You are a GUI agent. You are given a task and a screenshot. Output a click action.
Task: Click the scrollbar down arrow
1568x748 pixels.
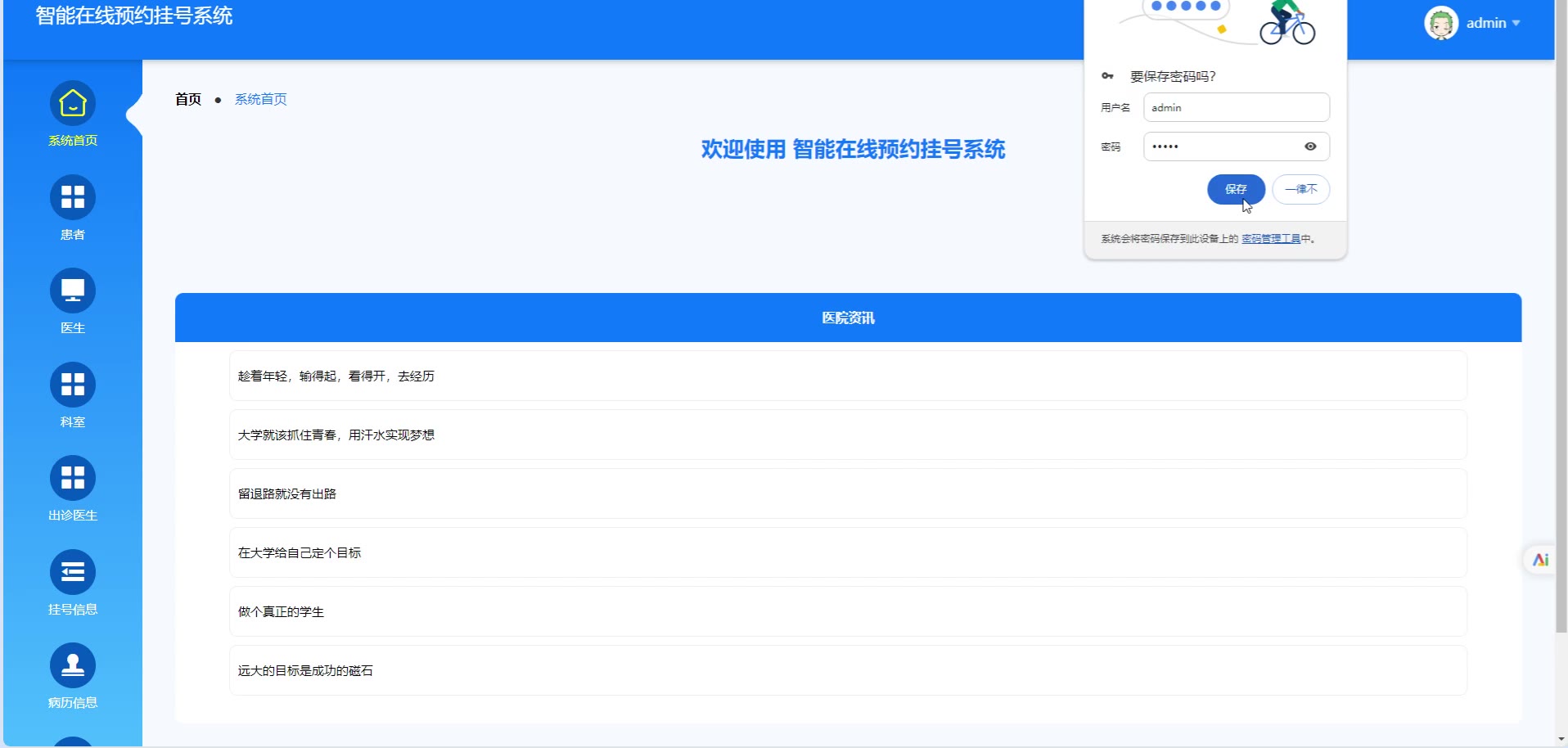(x=1561, y=740)
